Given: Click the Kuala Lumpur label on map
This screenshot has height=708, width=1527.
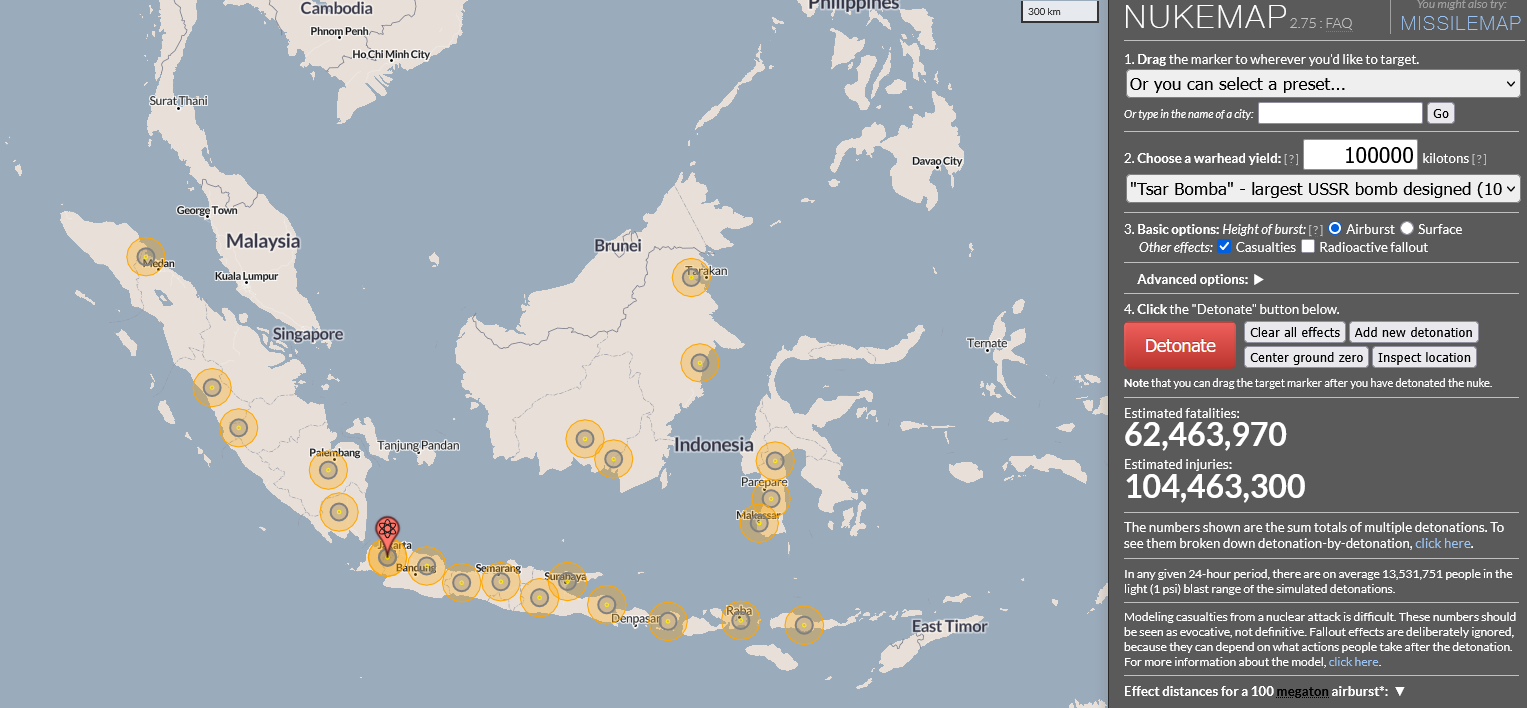Looking at the screenshot, I should coord(246,276).
